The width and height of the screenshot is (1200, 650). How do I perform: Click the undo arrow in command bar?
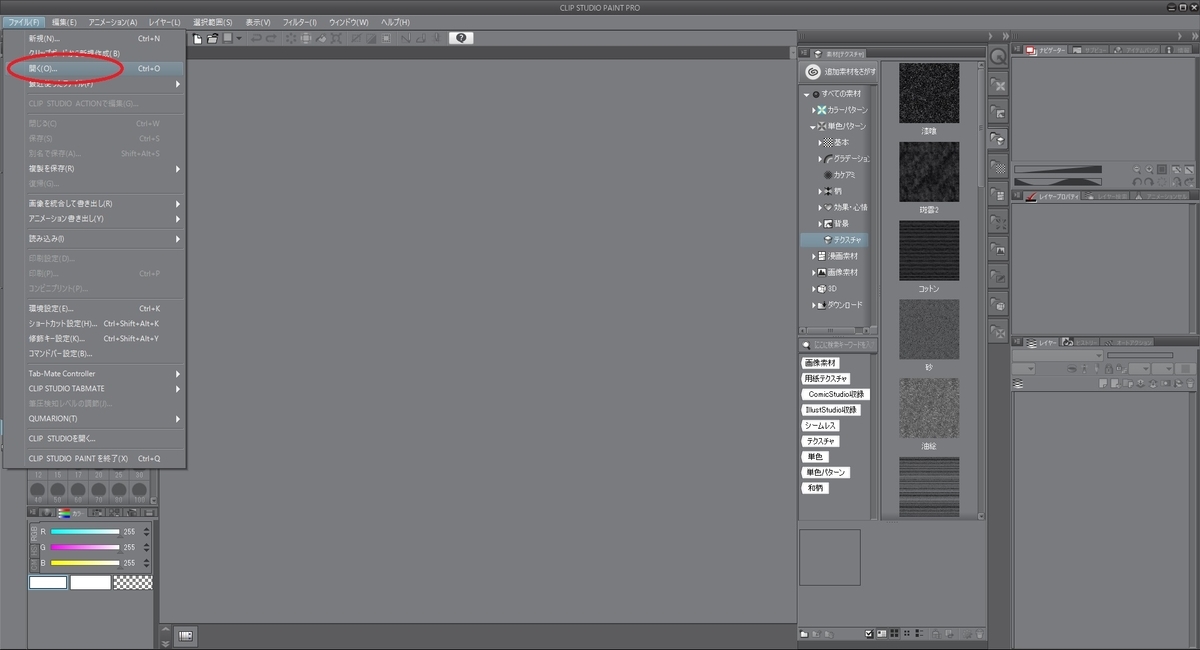point(256,38)
